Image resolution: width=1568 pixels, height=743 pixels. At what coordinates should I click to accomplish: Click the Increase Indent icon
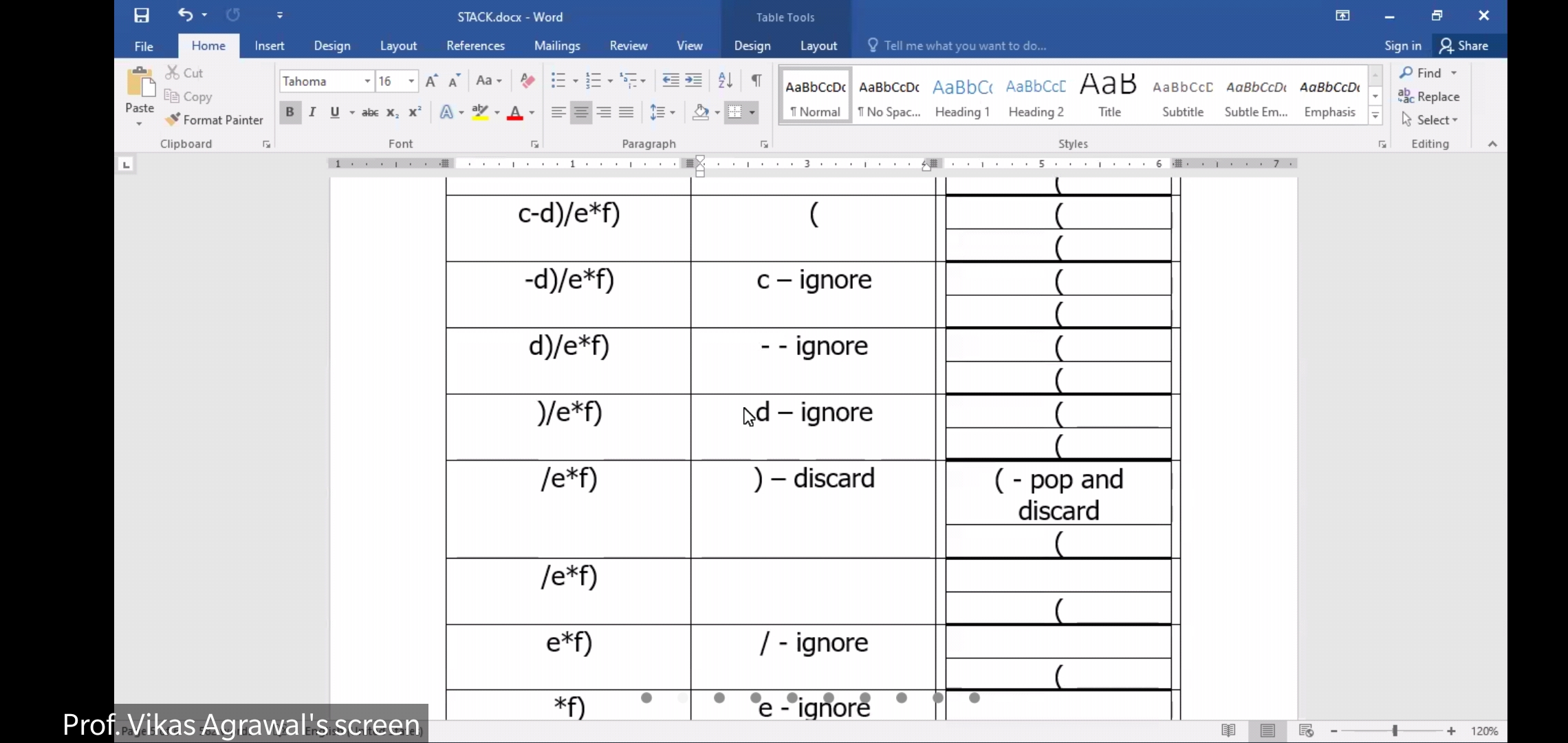[694, 80]
